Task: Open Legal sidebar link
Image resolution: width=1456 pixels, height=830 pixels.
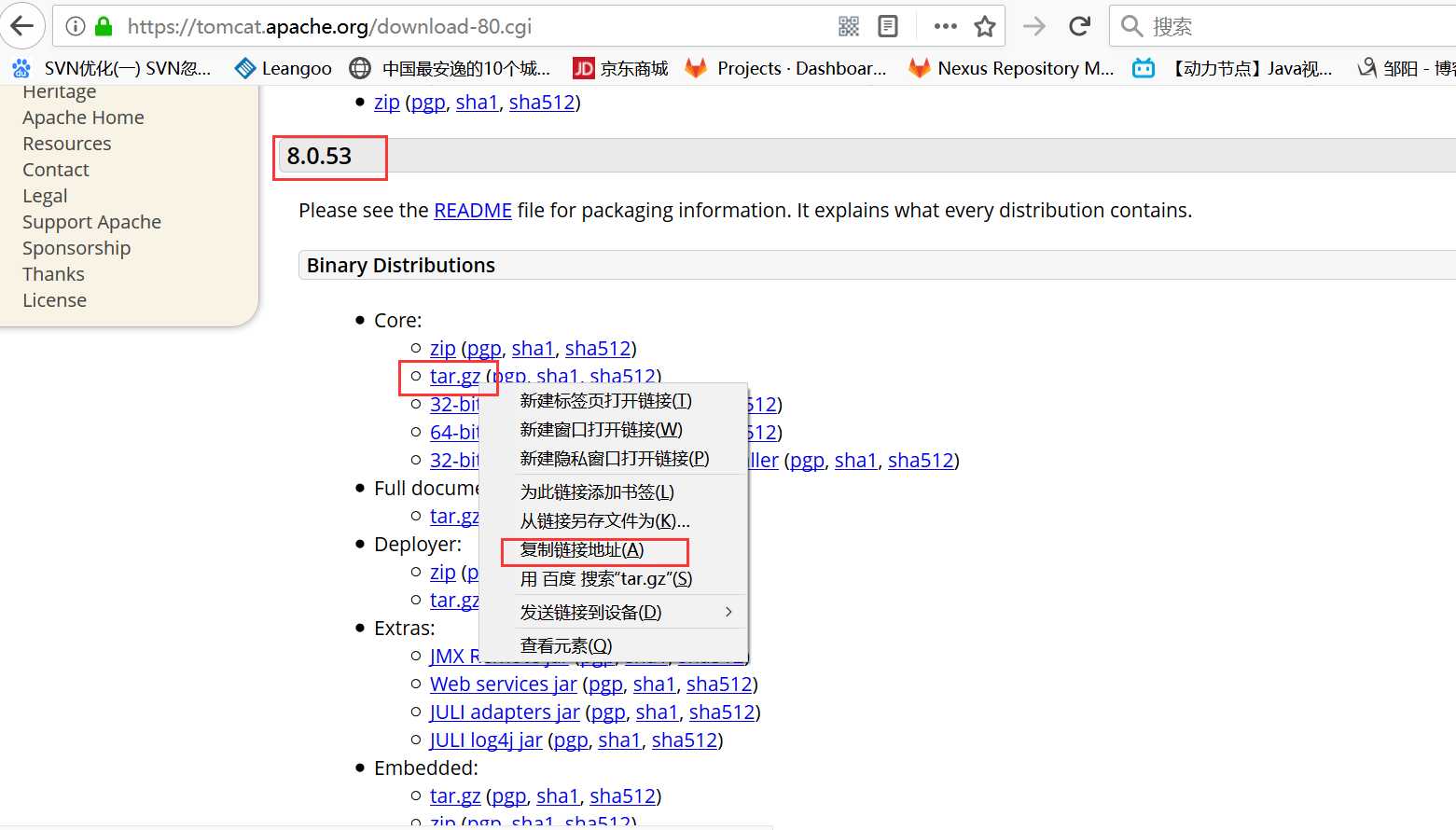Action: pyautogui.click(x=45, y=196)
